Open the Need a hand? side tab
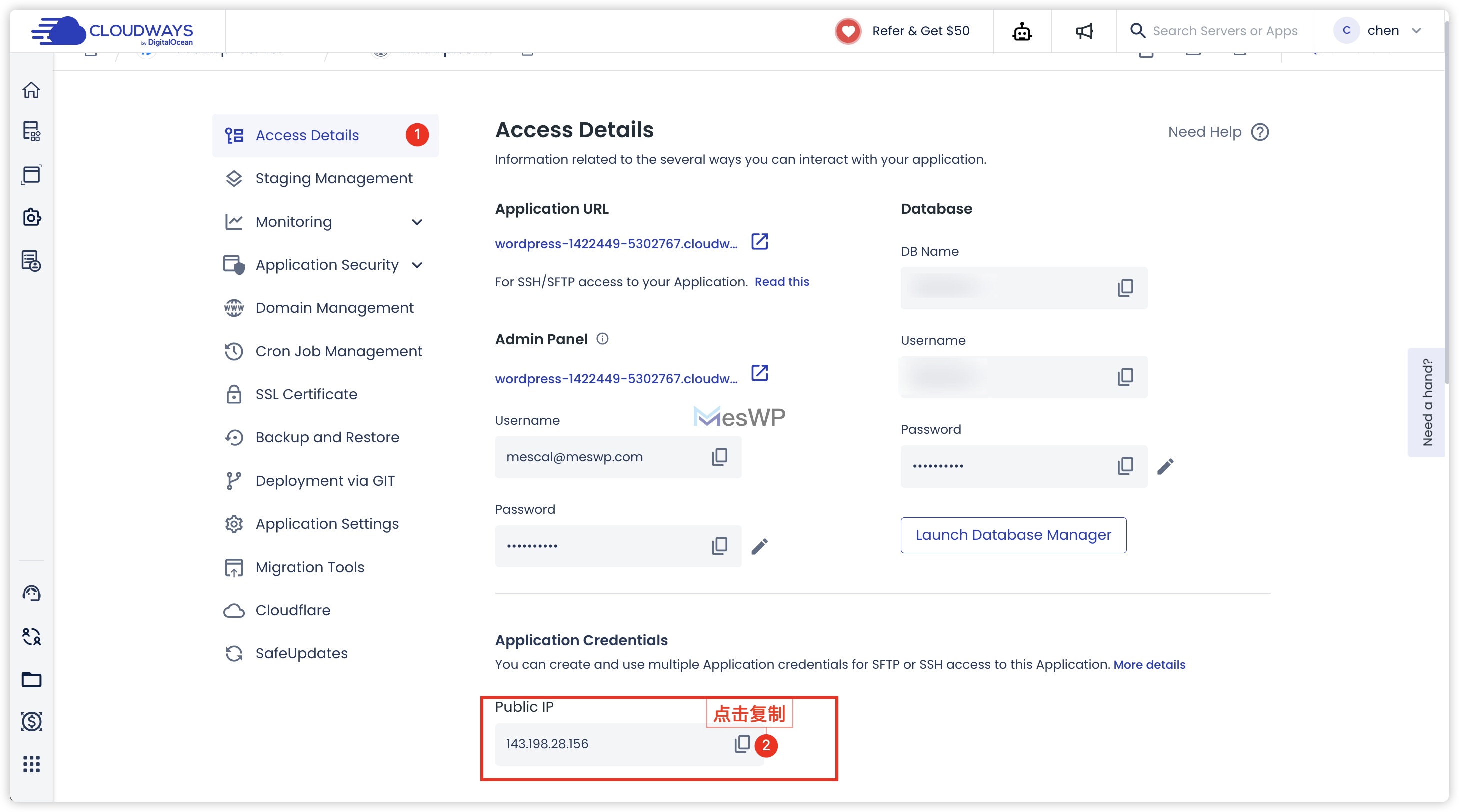 point(1426,402)
